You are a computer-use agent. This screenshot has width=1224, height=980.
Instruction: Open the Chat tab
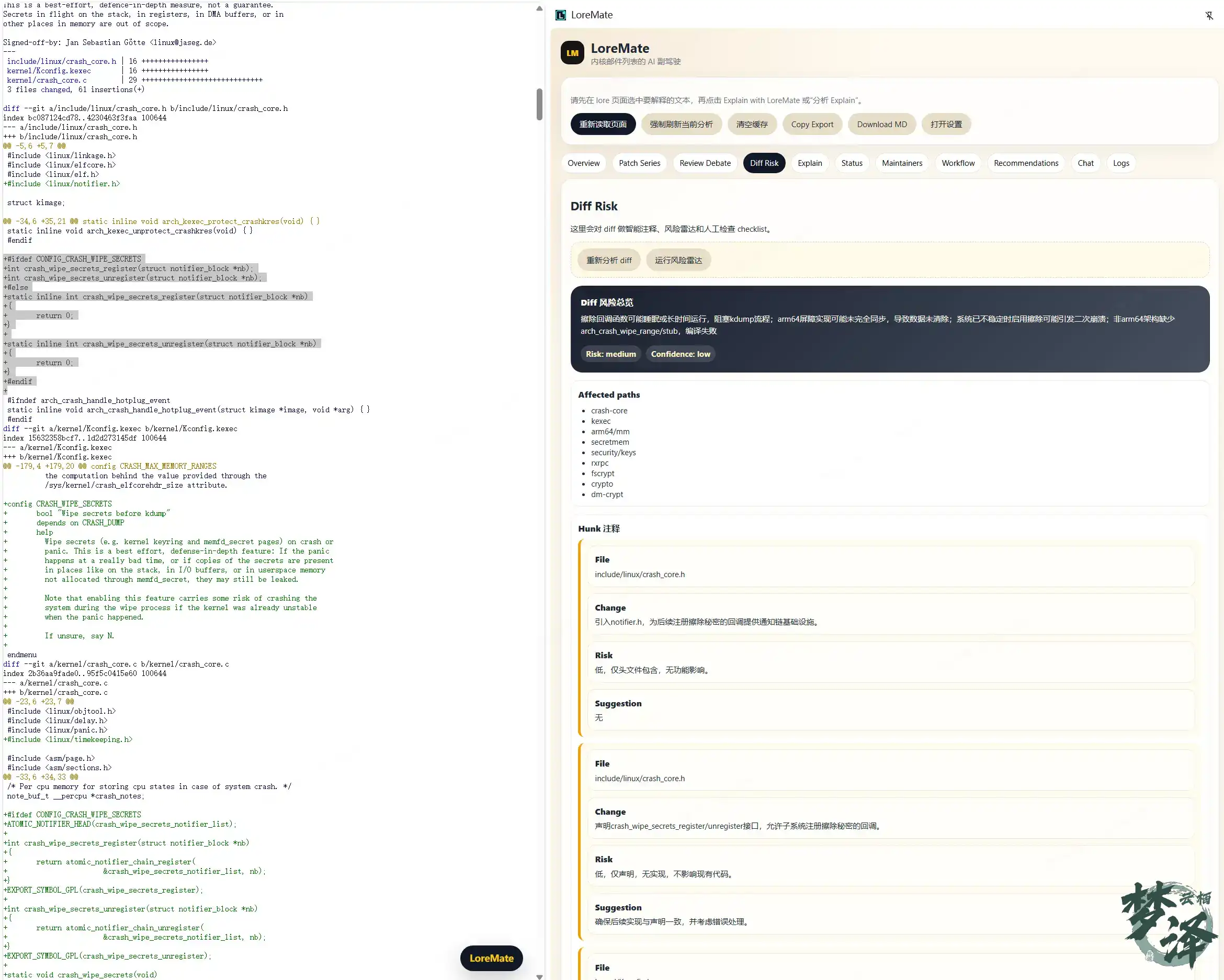(1085, 163)
